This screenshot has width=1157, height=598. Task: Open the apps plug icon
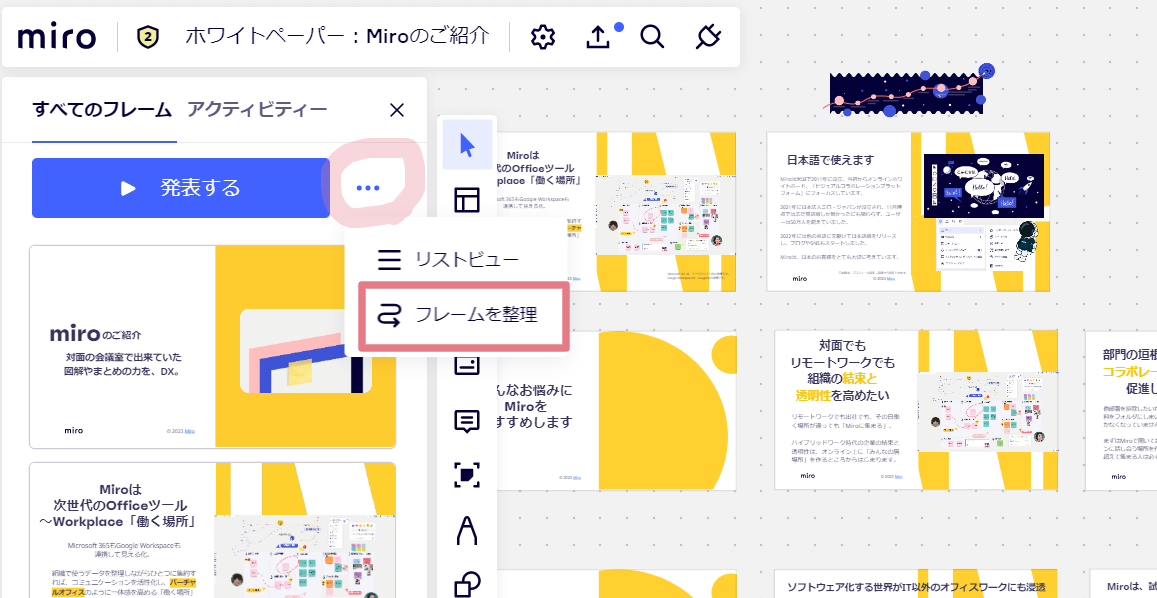point(708,37)
